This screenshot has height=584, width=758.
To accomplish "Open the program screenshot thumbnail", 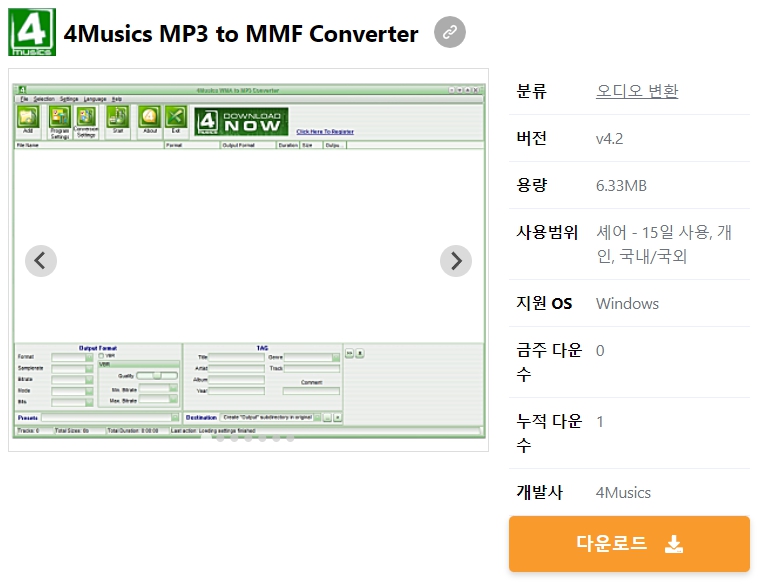I will coord(248,260).
